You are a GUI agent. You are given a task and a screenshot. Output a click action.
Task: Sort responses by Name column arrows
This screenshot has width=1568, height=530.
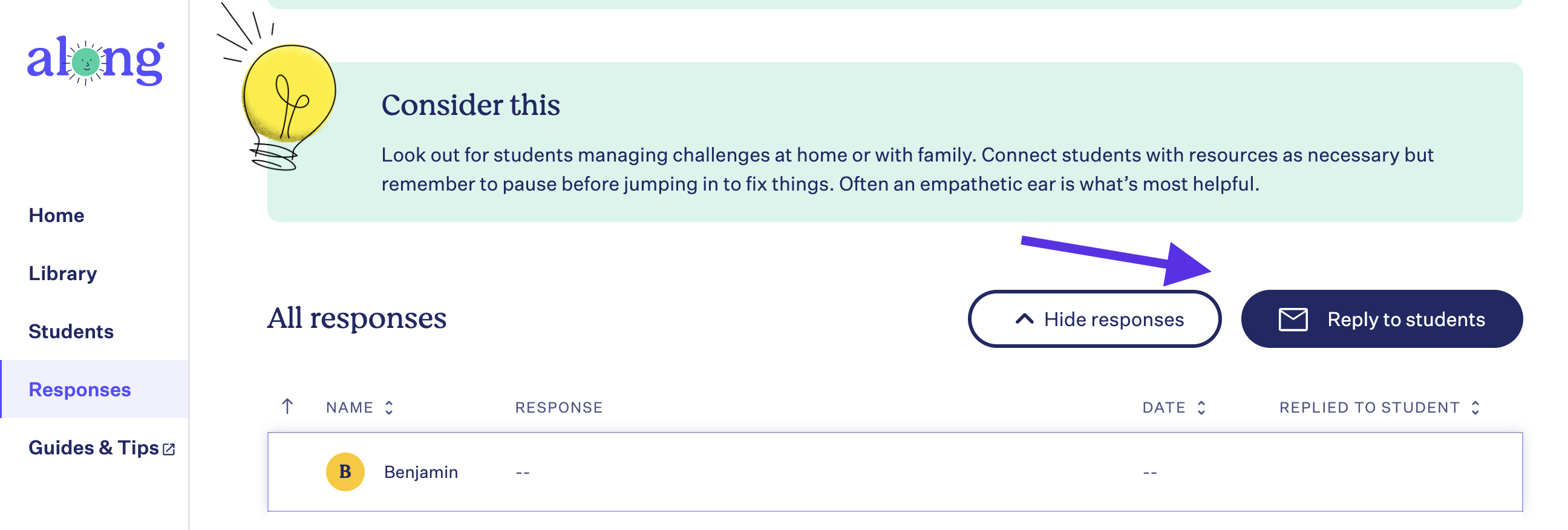click(x=389, y=408)
